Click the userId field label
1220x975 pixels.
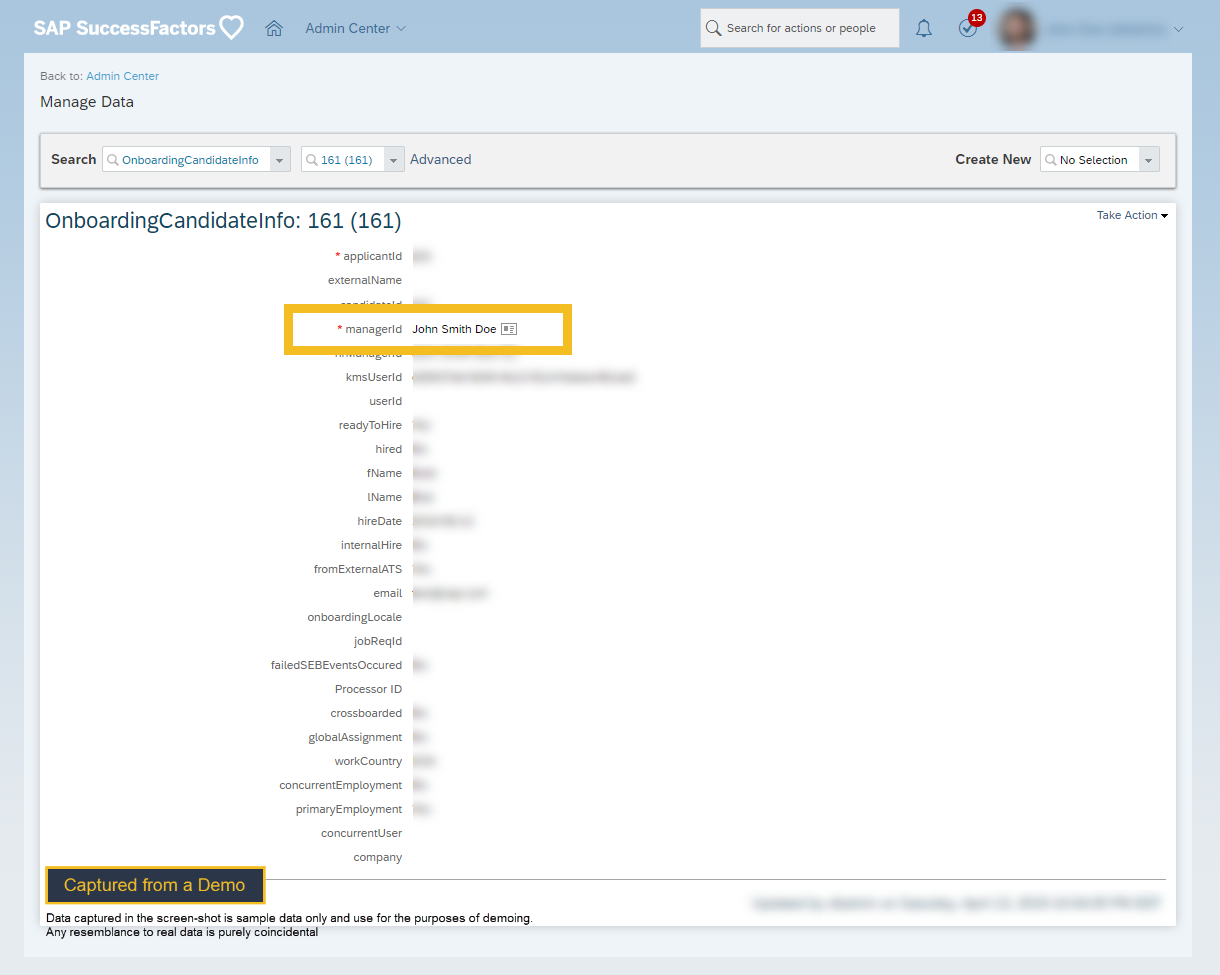tap(386, 401)
